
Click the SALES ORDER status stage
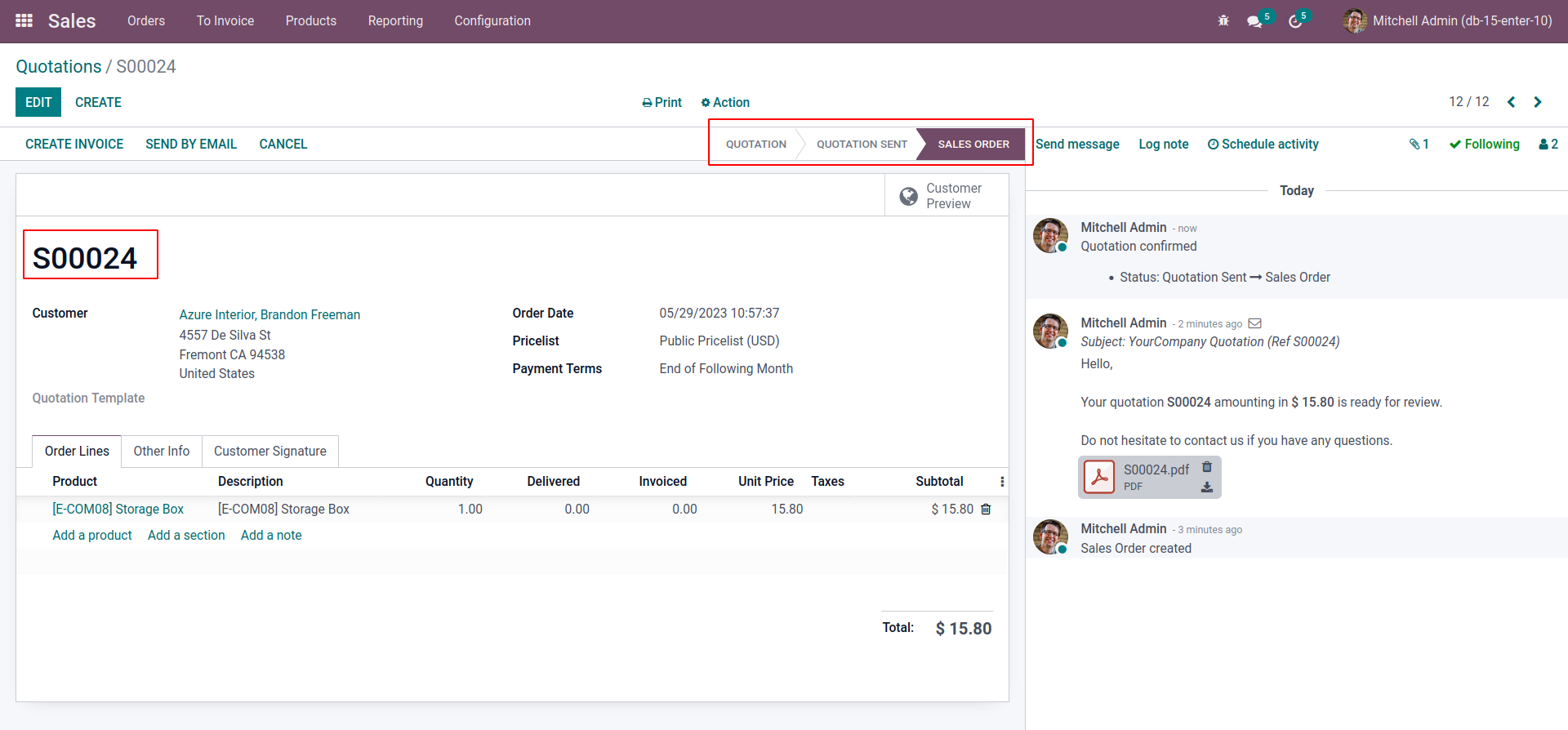coord(973,145)
